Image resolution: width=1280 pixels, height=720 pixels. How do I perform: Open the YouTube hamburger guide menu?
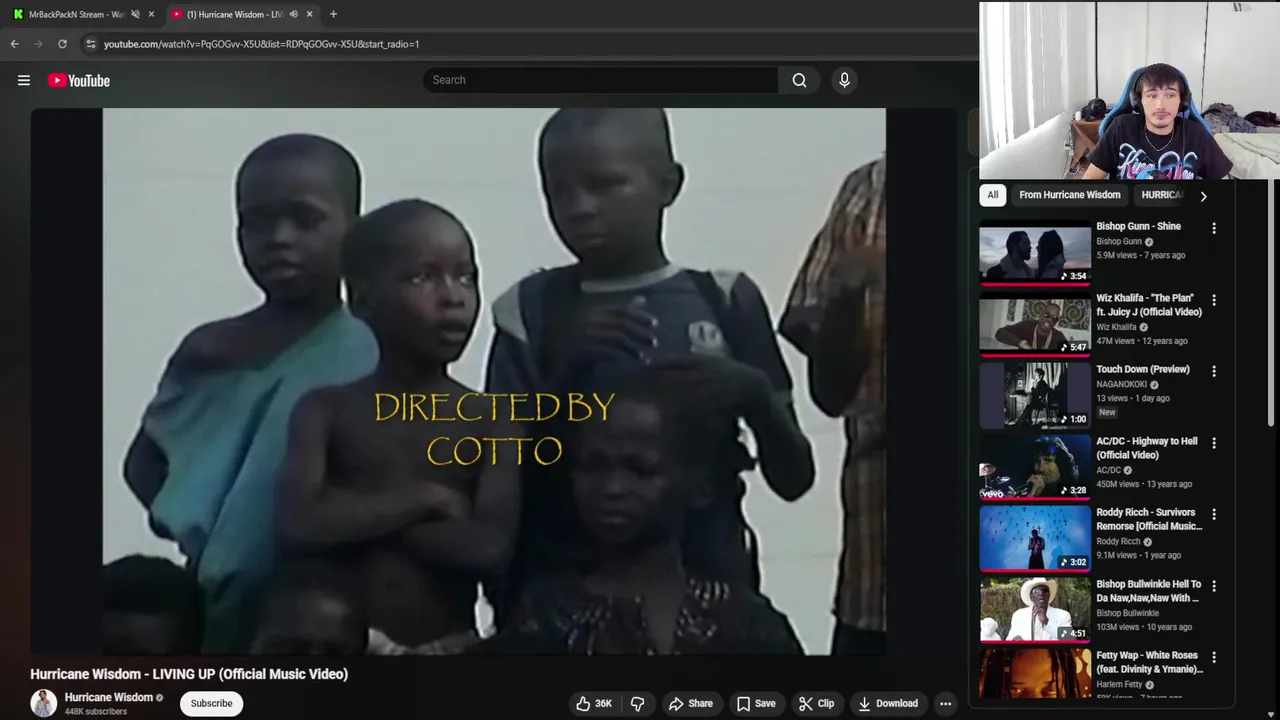click(24, 81)
